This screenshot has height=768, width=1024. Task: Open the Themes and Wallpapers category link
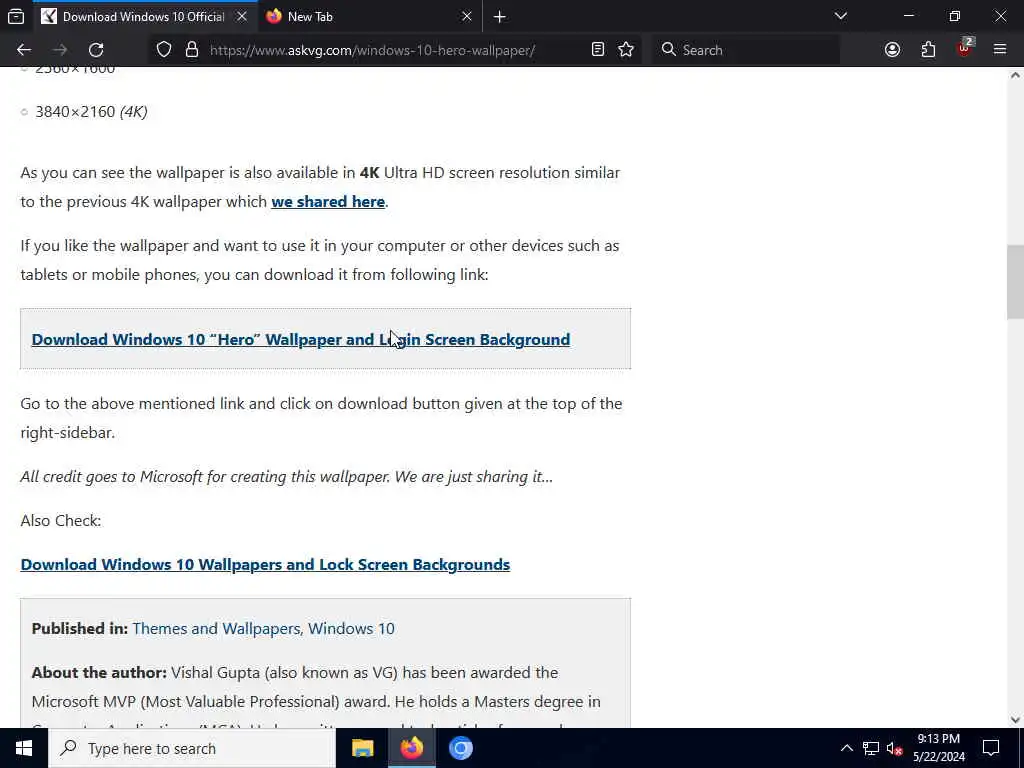click(x=216, y=628)
